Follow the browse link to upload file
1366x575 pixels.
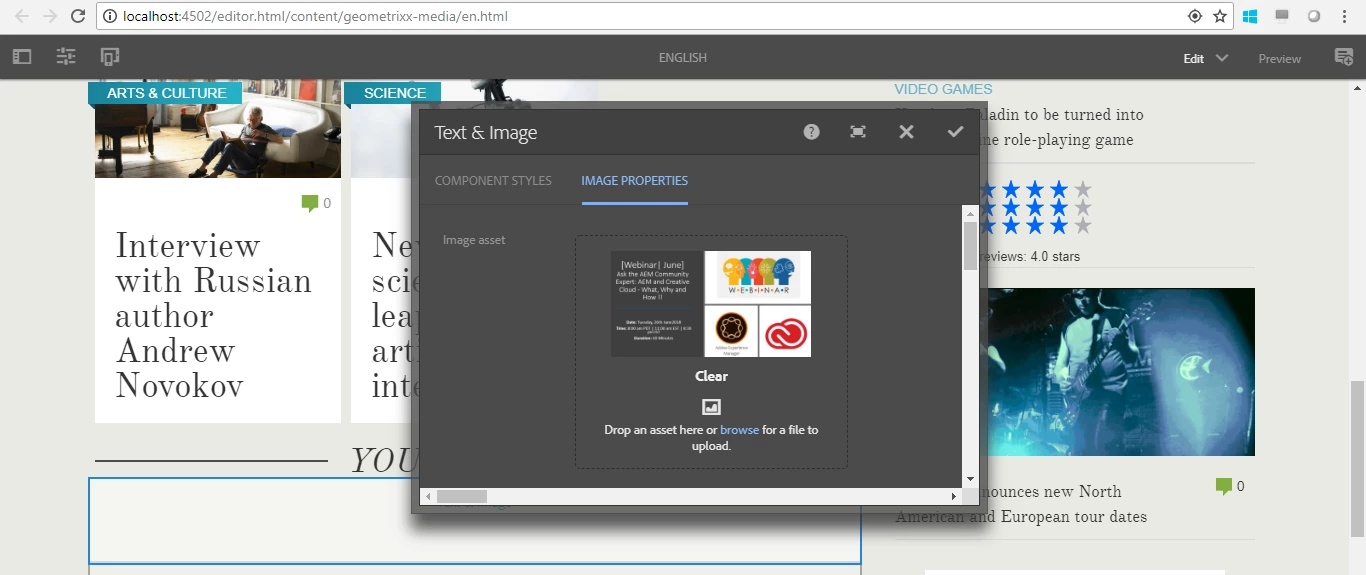[739, 430]
